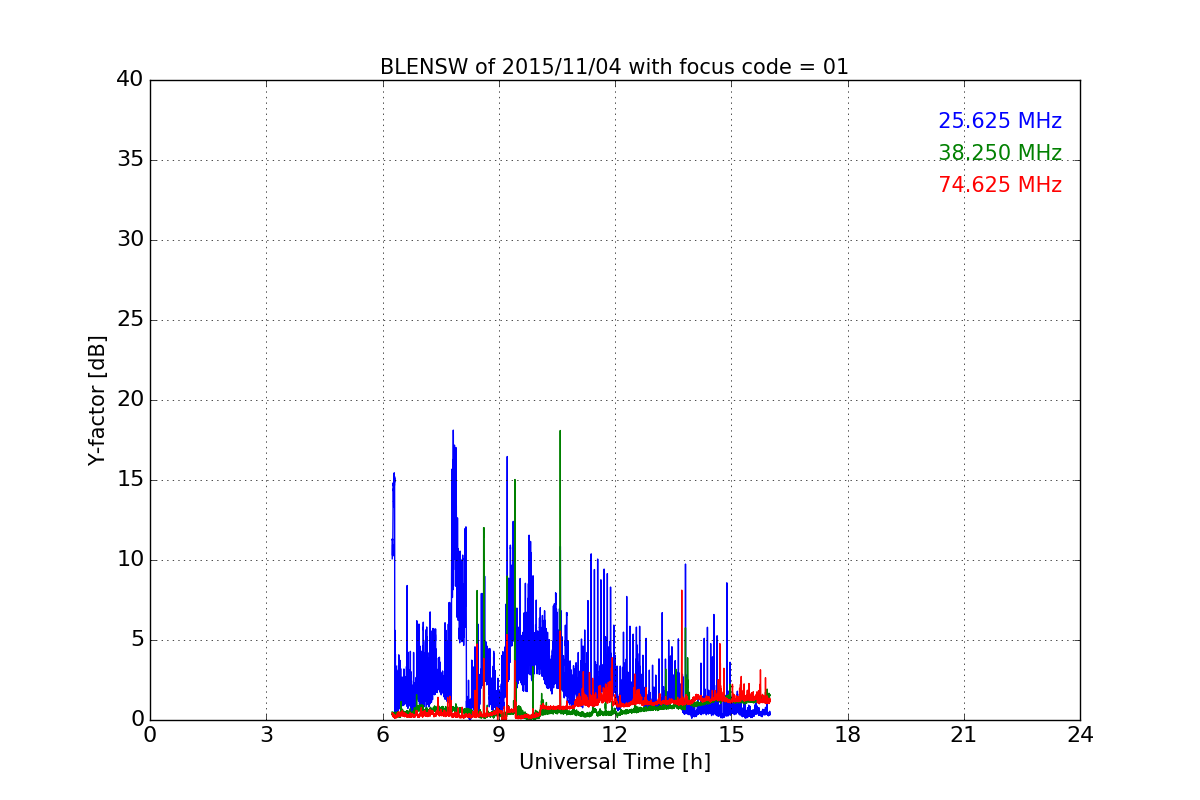1200x800 pixels.
Task: Click the first blue peak at data start
Action: click(x=394, y=474)
